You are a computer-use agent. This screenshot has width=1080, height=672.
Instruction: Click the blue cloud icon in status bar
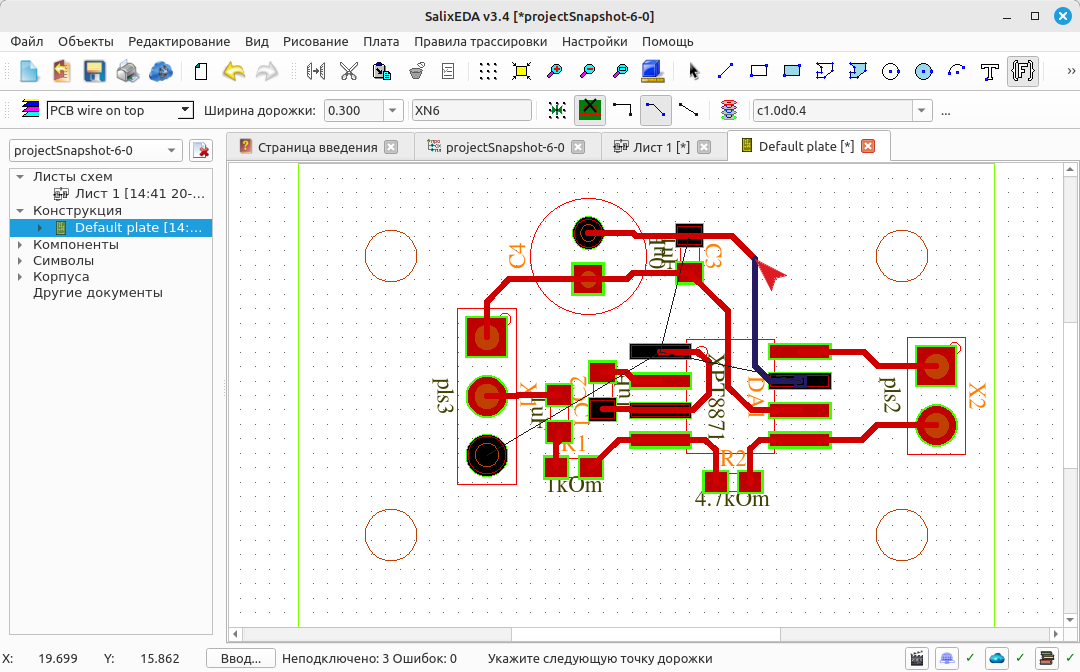point(997,658)
